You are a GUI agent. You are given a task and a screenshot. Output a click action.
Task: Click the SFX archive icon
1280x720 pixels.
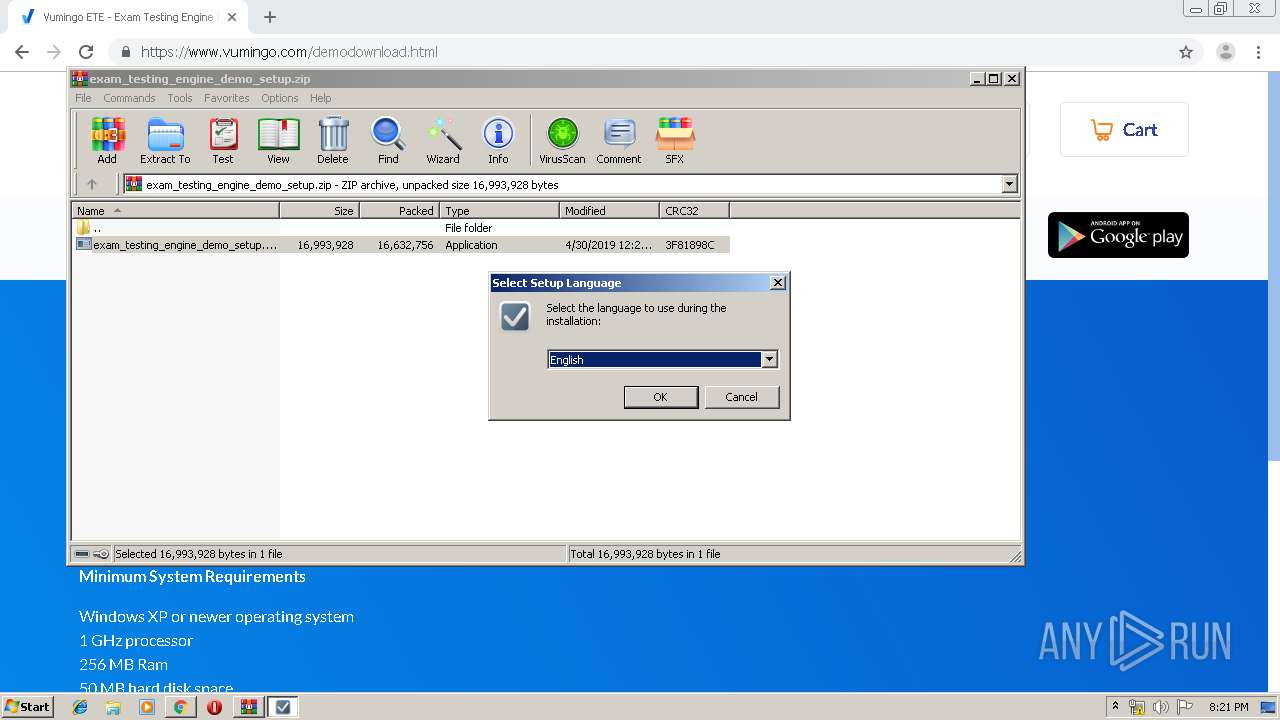tap(675, 140)
